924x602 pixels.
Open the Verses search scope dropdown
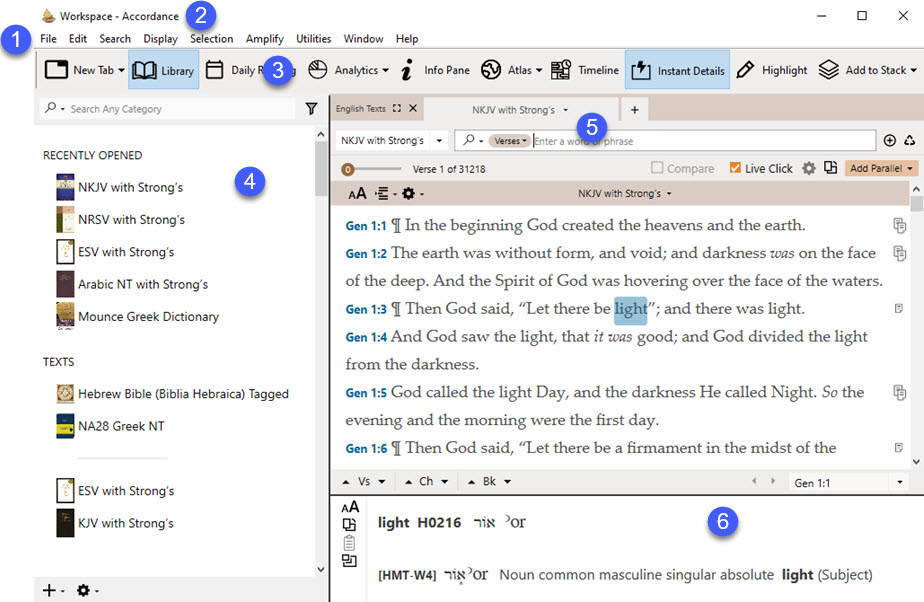click(x=510, y=141)
